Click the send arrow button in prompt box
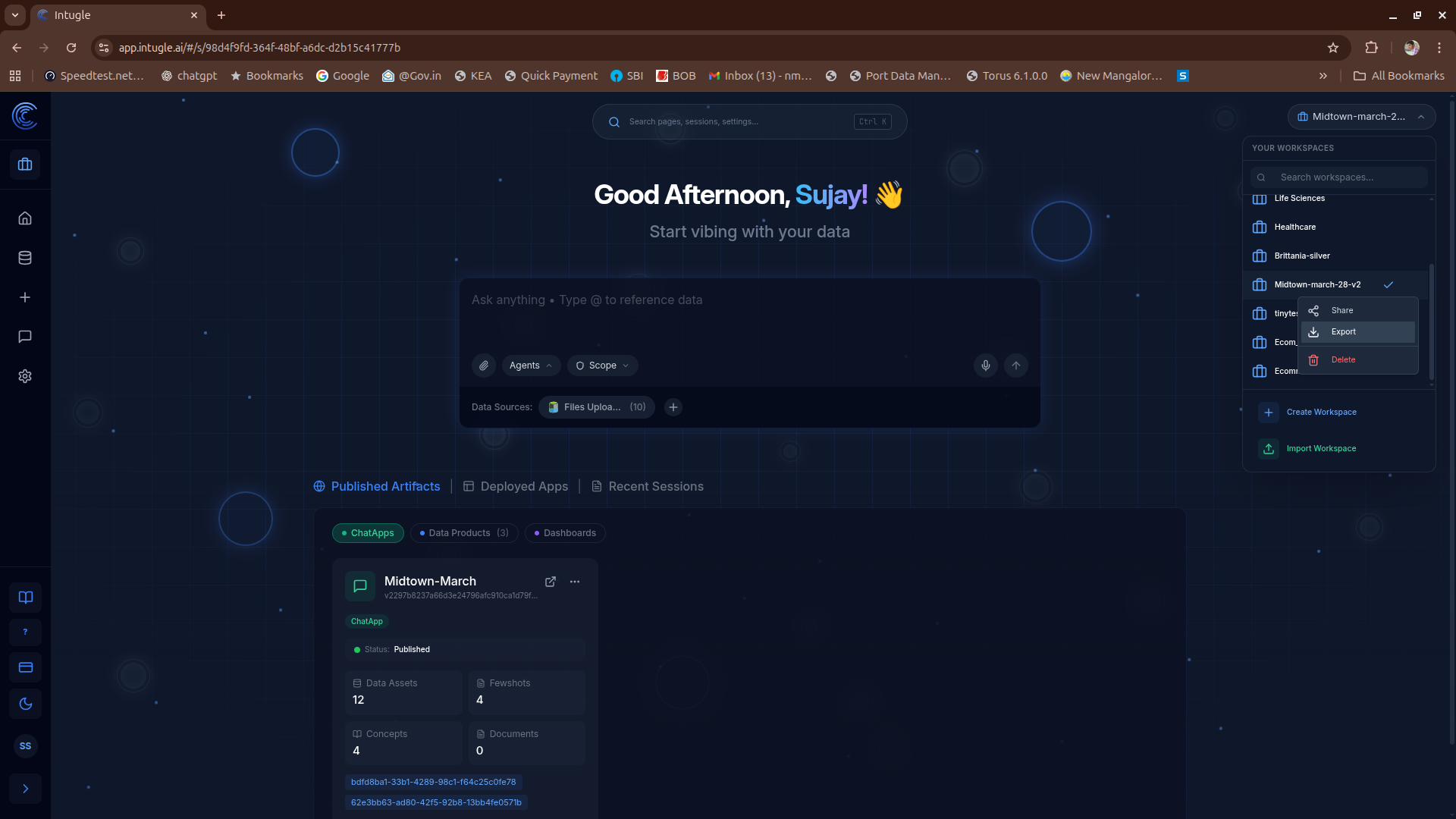The height and width of the screenshot is (819, 1456). (1016, 366)
